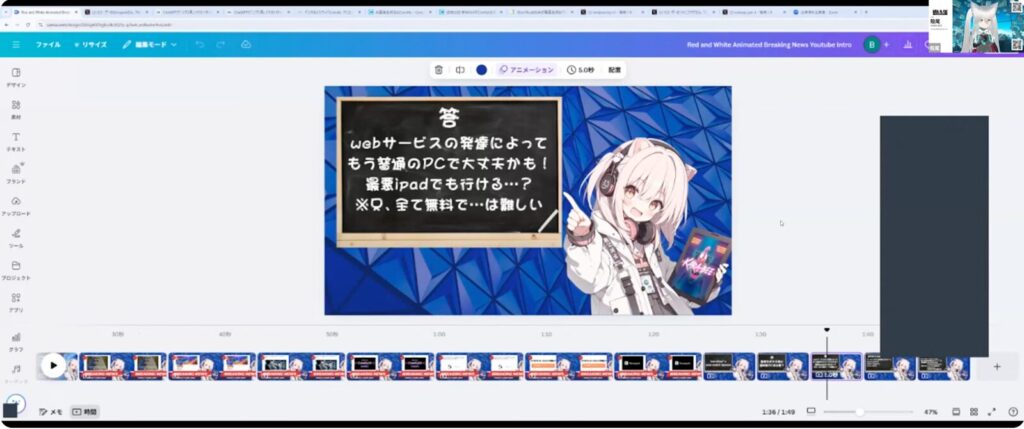Open the ファイル menu
The height and width of the screenshot is (429, 1024).
coord(48,45)
